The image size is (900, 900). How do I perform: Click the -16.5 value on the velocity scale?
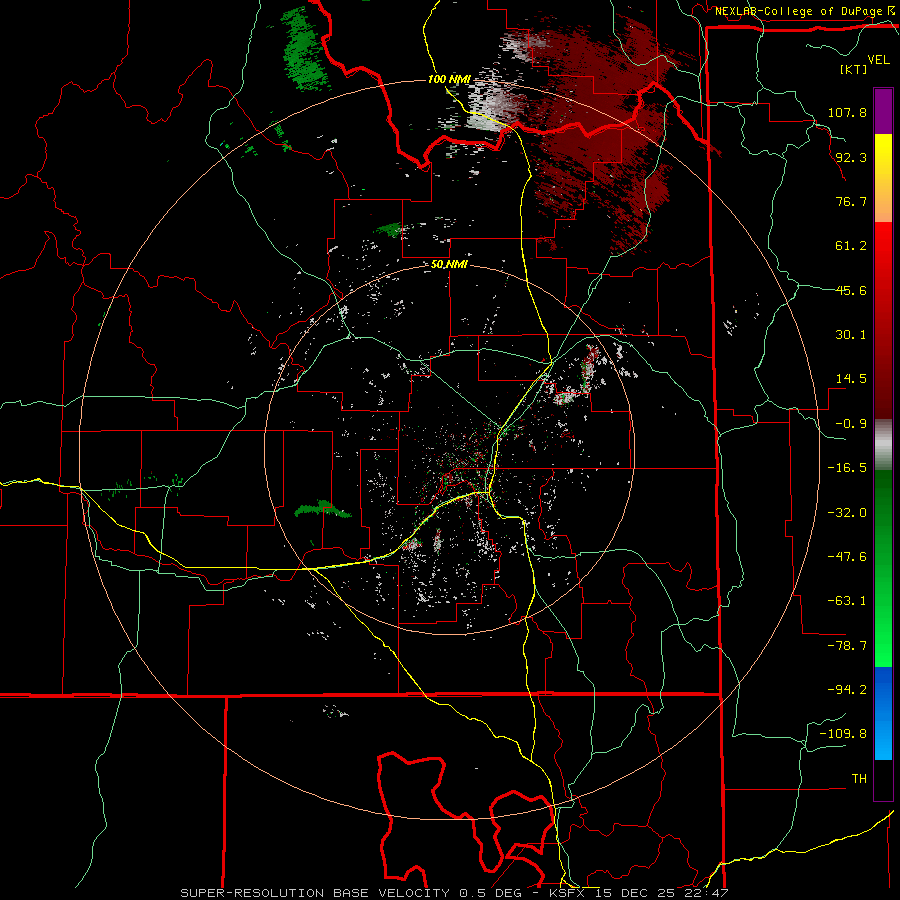click(847, 468)
